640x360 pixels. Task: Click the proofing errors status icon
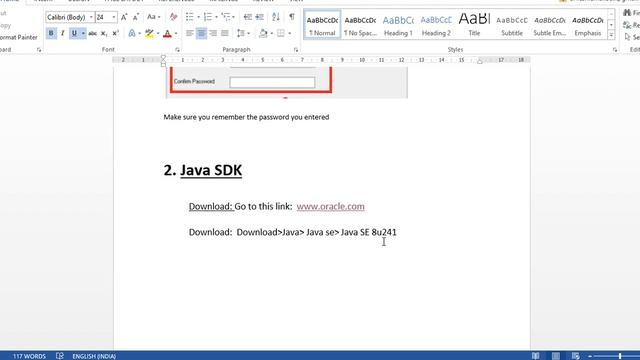point(60,356)
